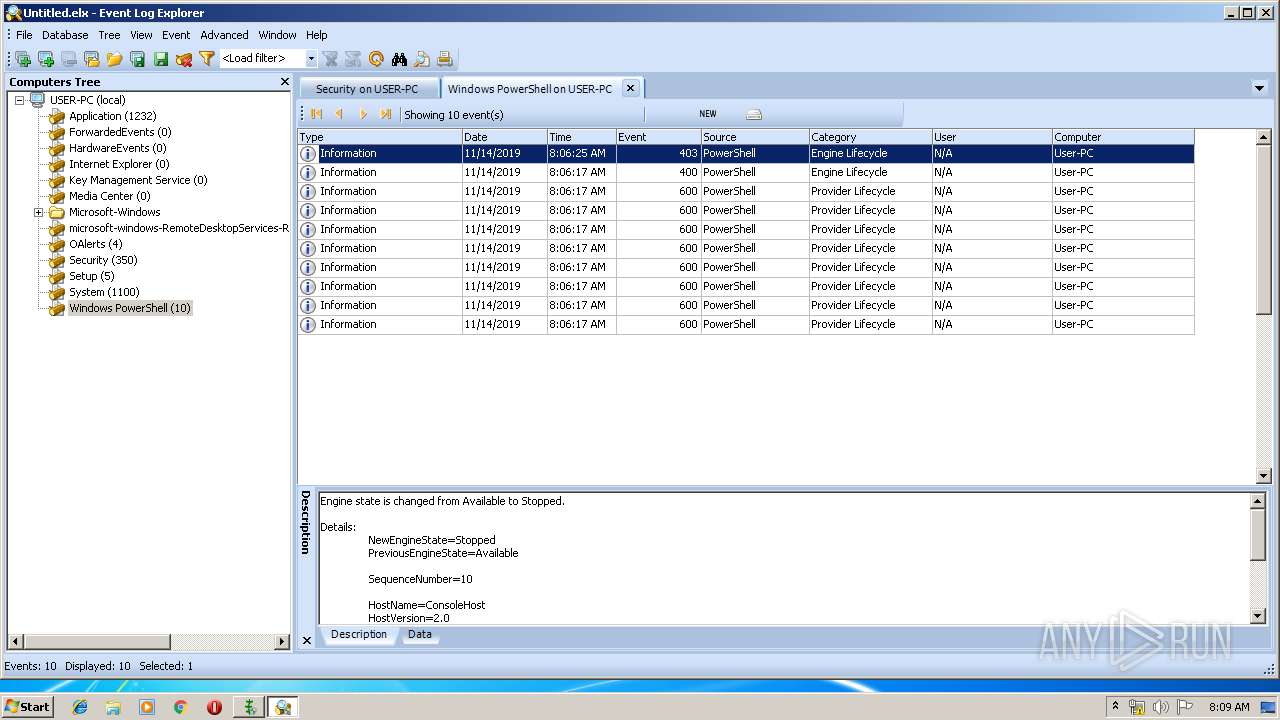This screenshot has width=1280, height=720.
Task: Click the Print preview magnifier icon
Action: pos(422,59)
